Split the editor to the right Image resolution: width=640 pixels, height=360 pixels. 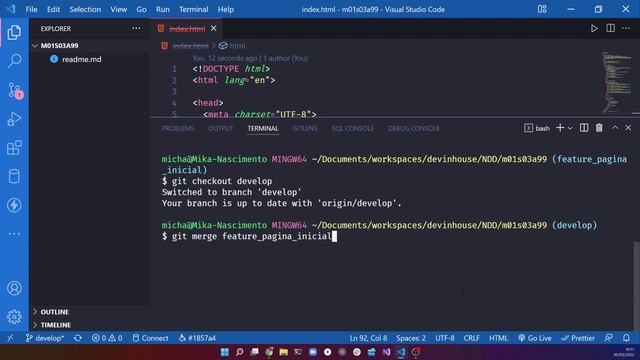pos(610,28)
